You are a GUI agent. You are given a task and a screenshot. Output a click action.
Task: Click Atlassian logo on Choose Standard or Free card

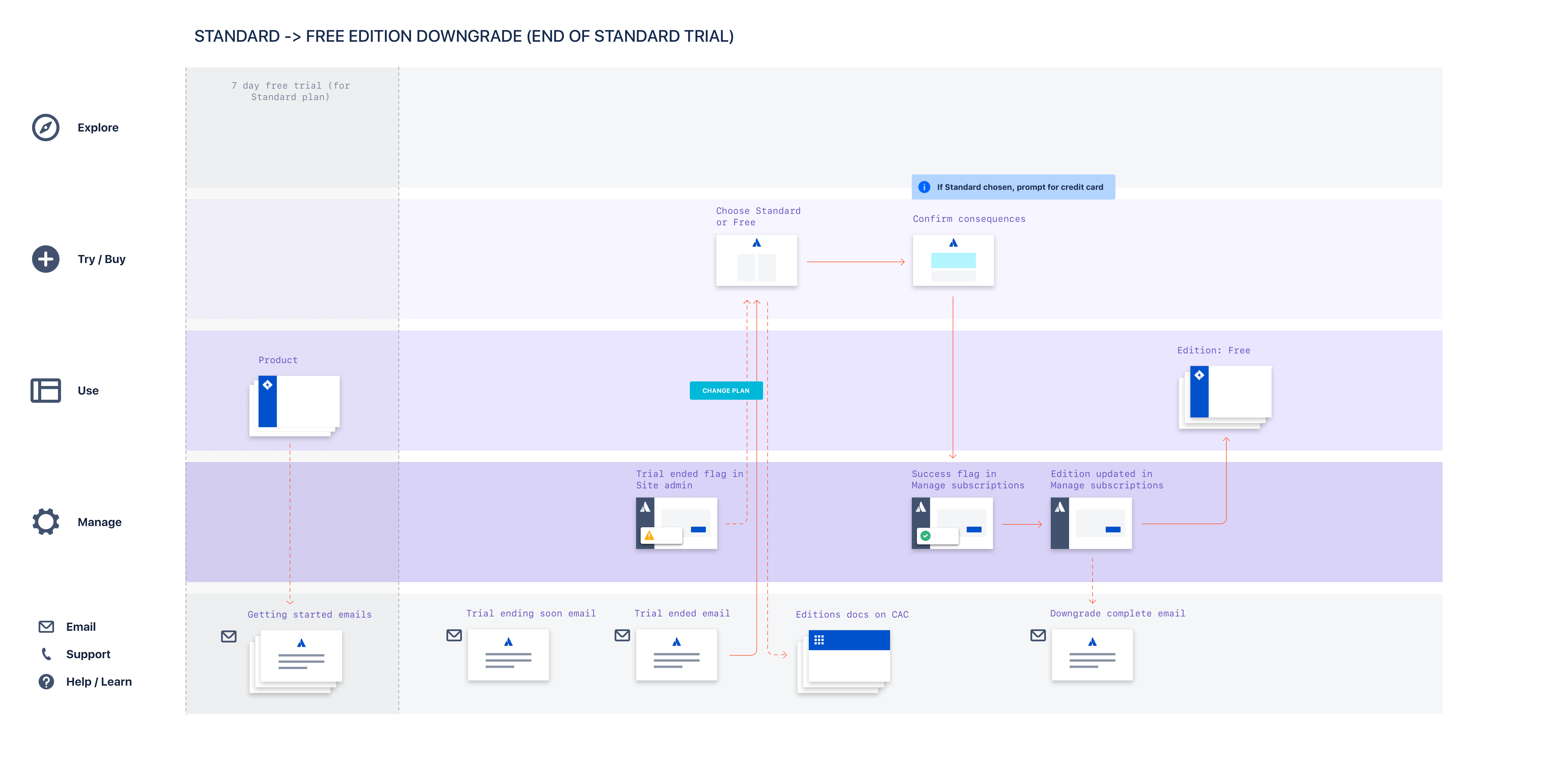(x=756, y=243)
